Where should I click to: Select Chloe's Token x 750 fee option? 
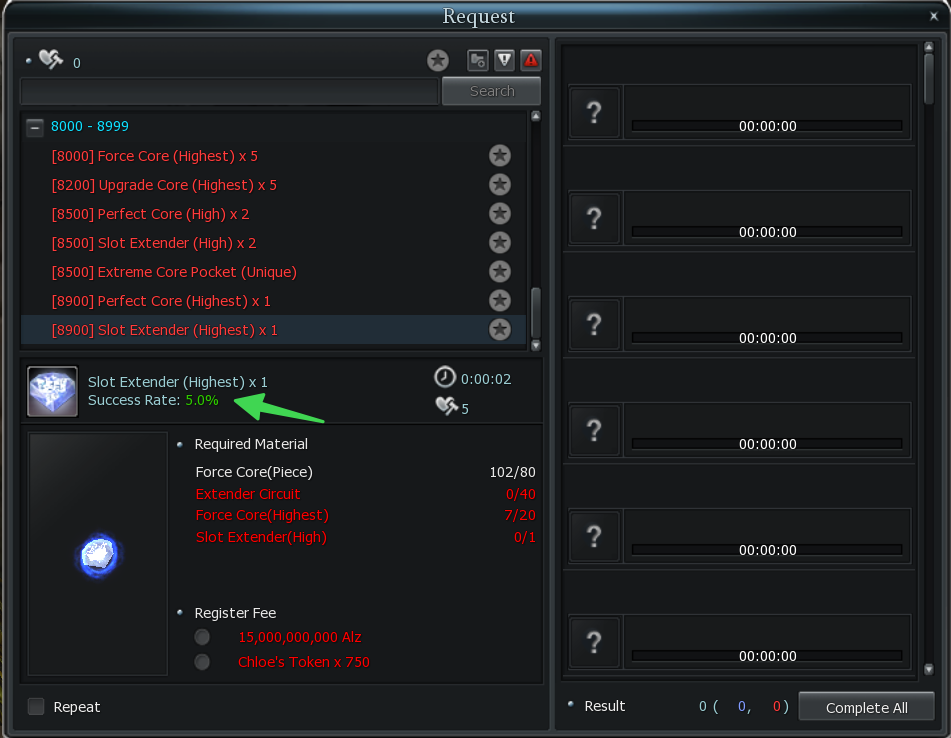[x=202, y=662]
